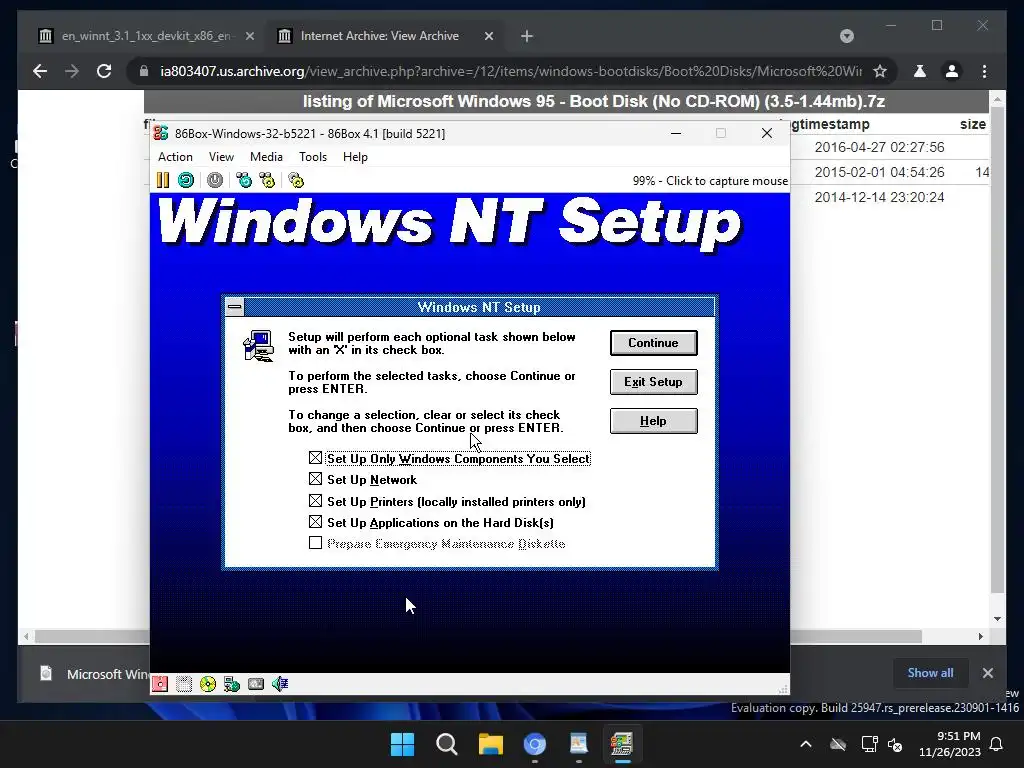
Task: Click the Help button in Setup dialog
Action: tap(653, 421)
